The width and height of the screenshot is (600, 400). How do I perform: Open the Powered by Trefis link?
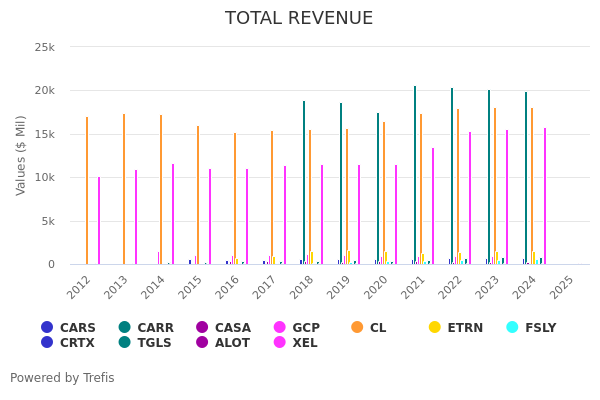point(62,378)
